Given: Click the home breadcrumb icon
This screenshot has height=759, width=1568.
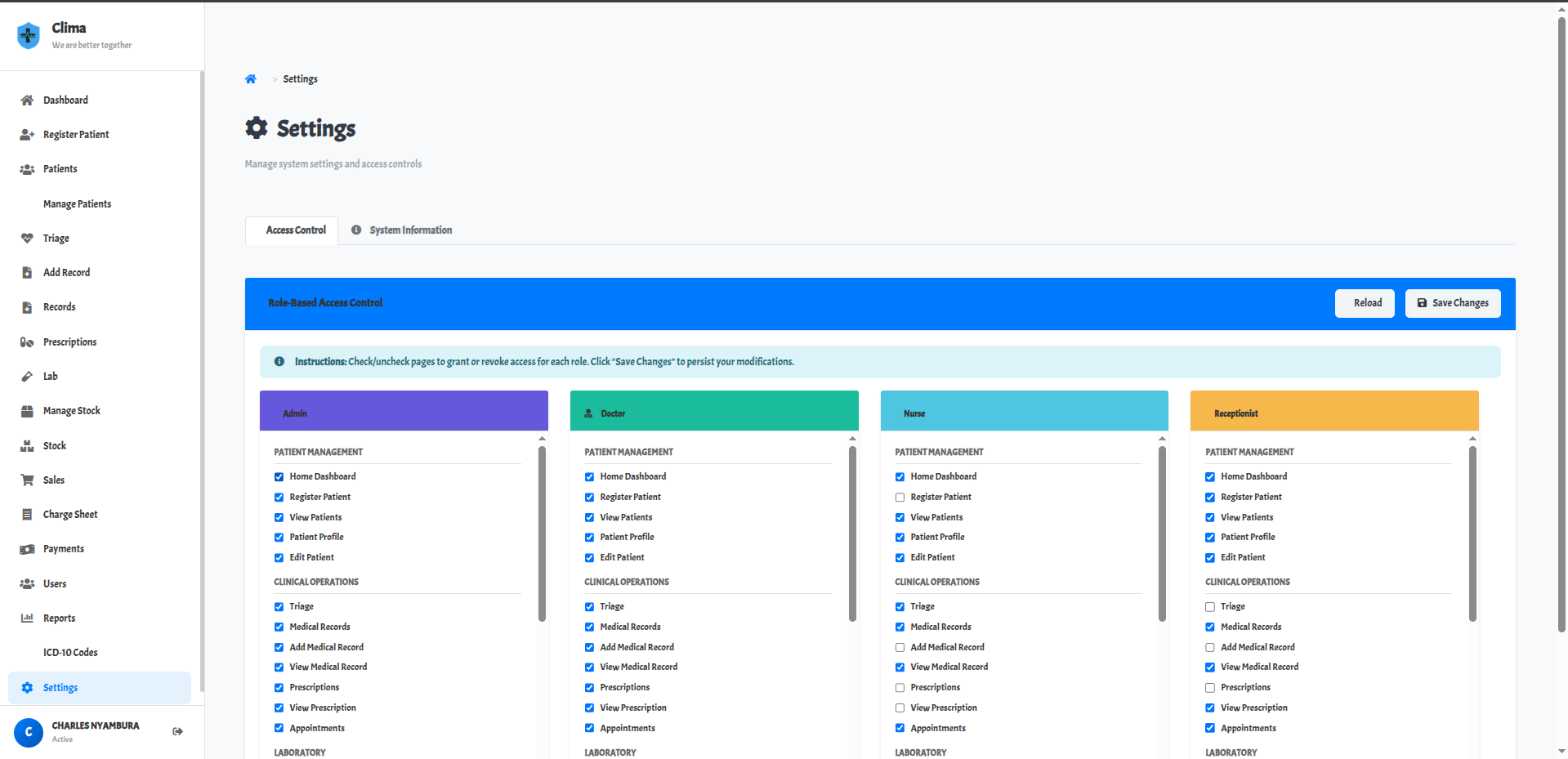Looking at the screenshot, I should point(251,79).
